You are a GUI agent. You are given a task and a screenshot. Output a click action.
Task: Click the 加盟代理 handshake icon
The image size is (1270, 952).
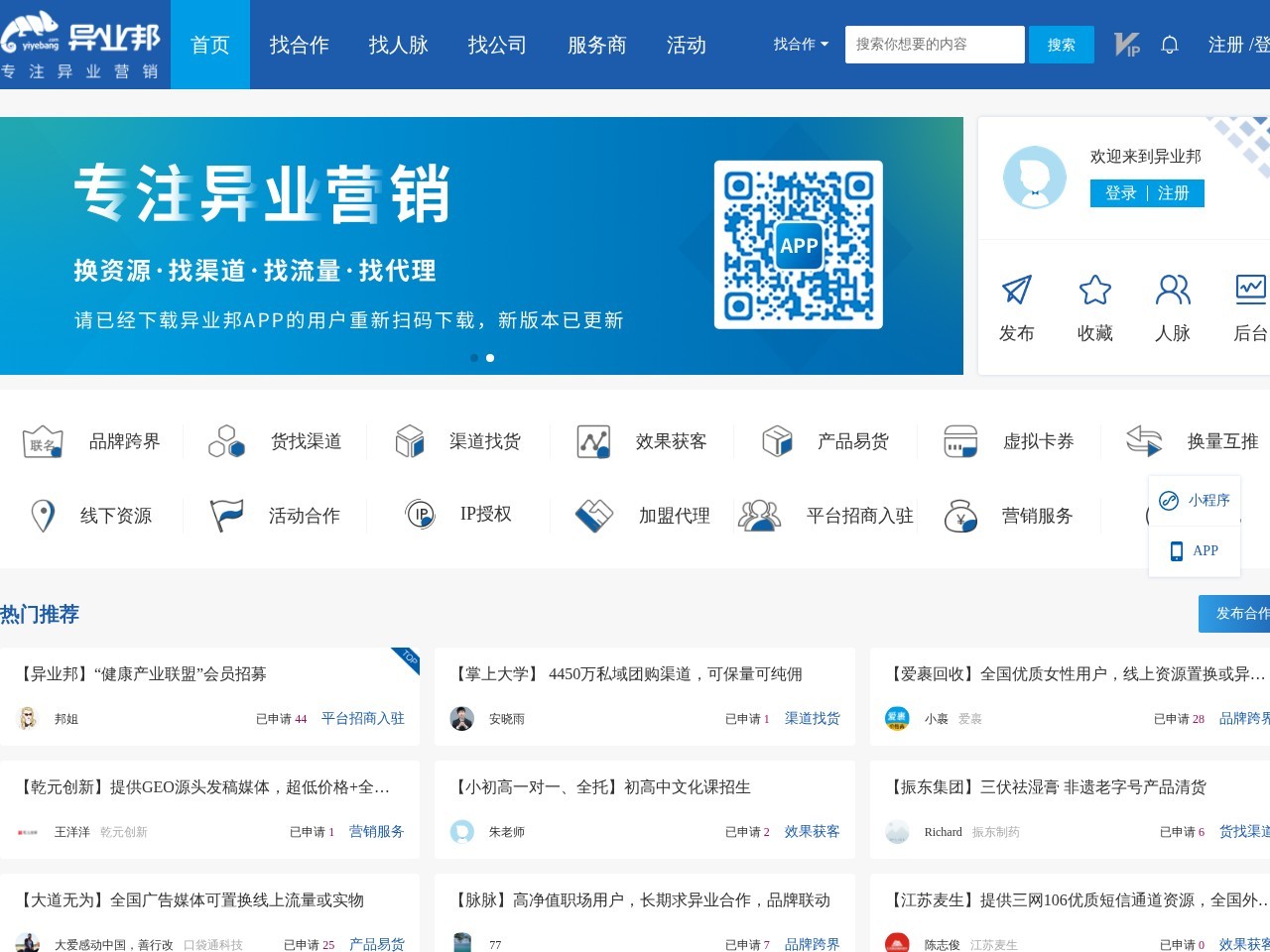click(x=593, y=516)
